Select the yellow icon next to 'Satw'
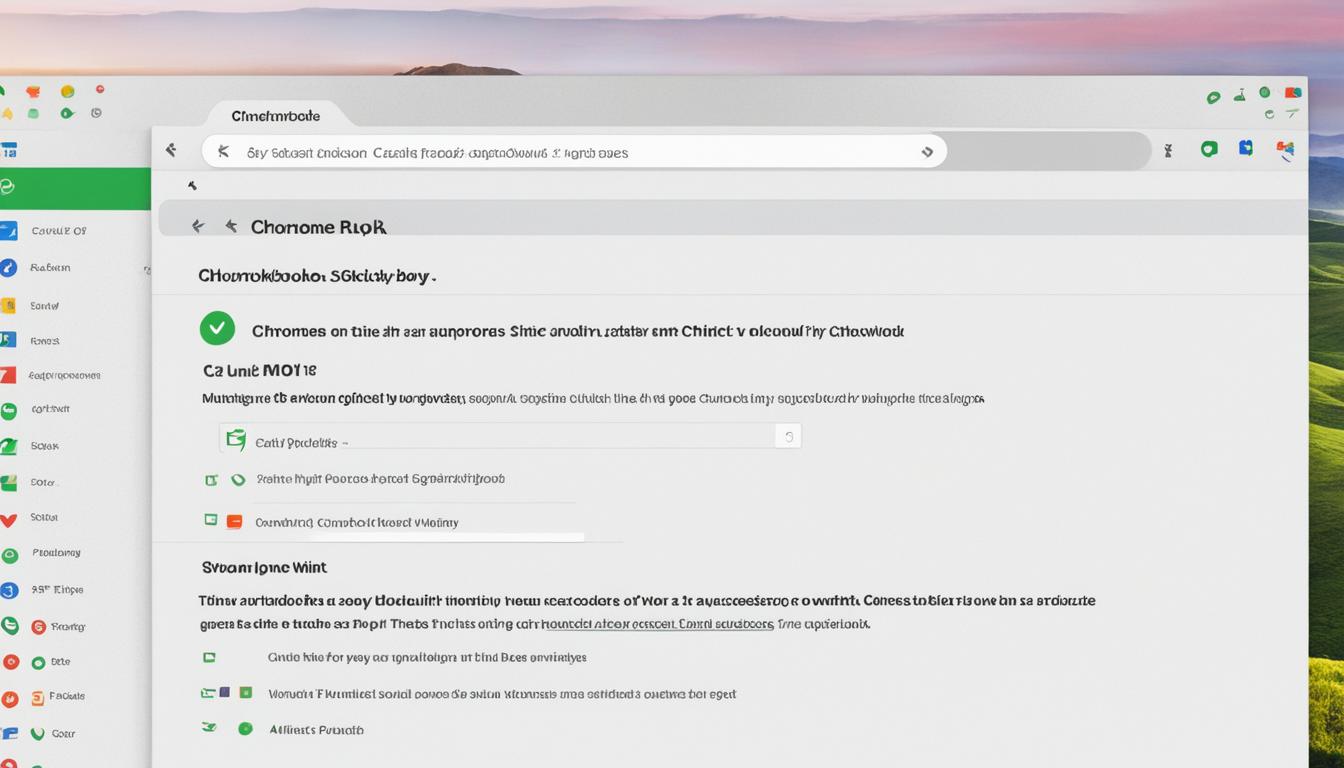The height and width of the screenshot is (768, 1344). click(x=7, y=305)
